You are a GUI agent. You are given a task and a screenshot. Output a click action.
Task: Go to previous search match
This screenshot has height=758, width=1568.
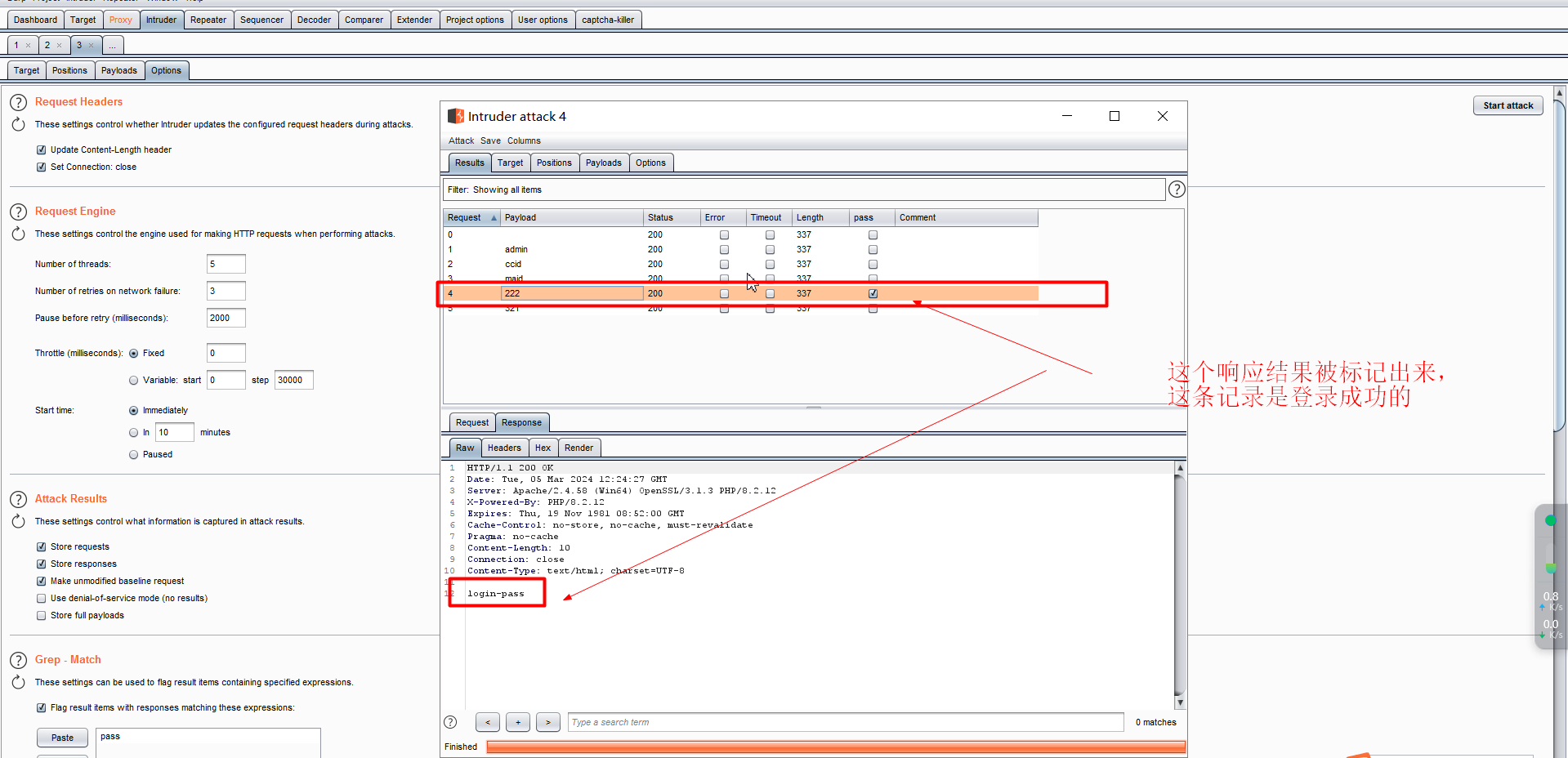488,722
